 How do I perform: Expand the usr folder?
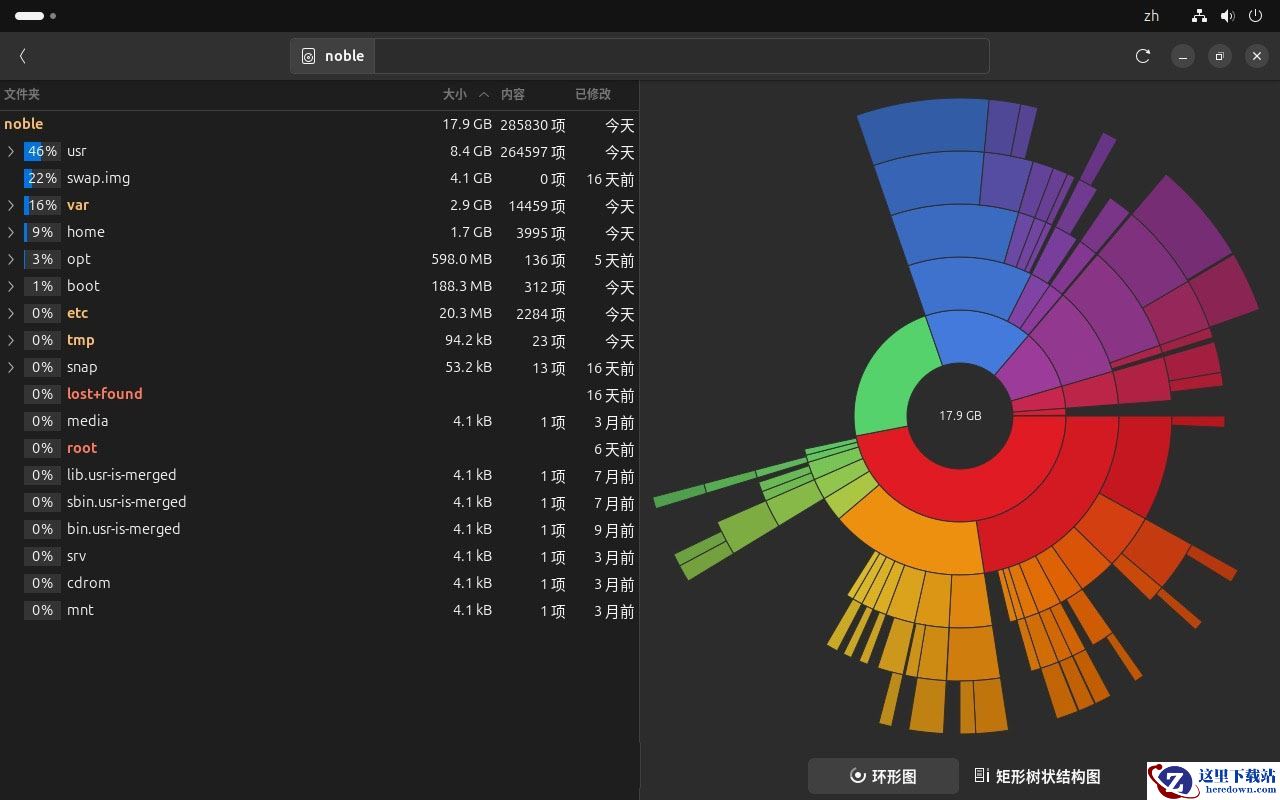tap(11, 151)
